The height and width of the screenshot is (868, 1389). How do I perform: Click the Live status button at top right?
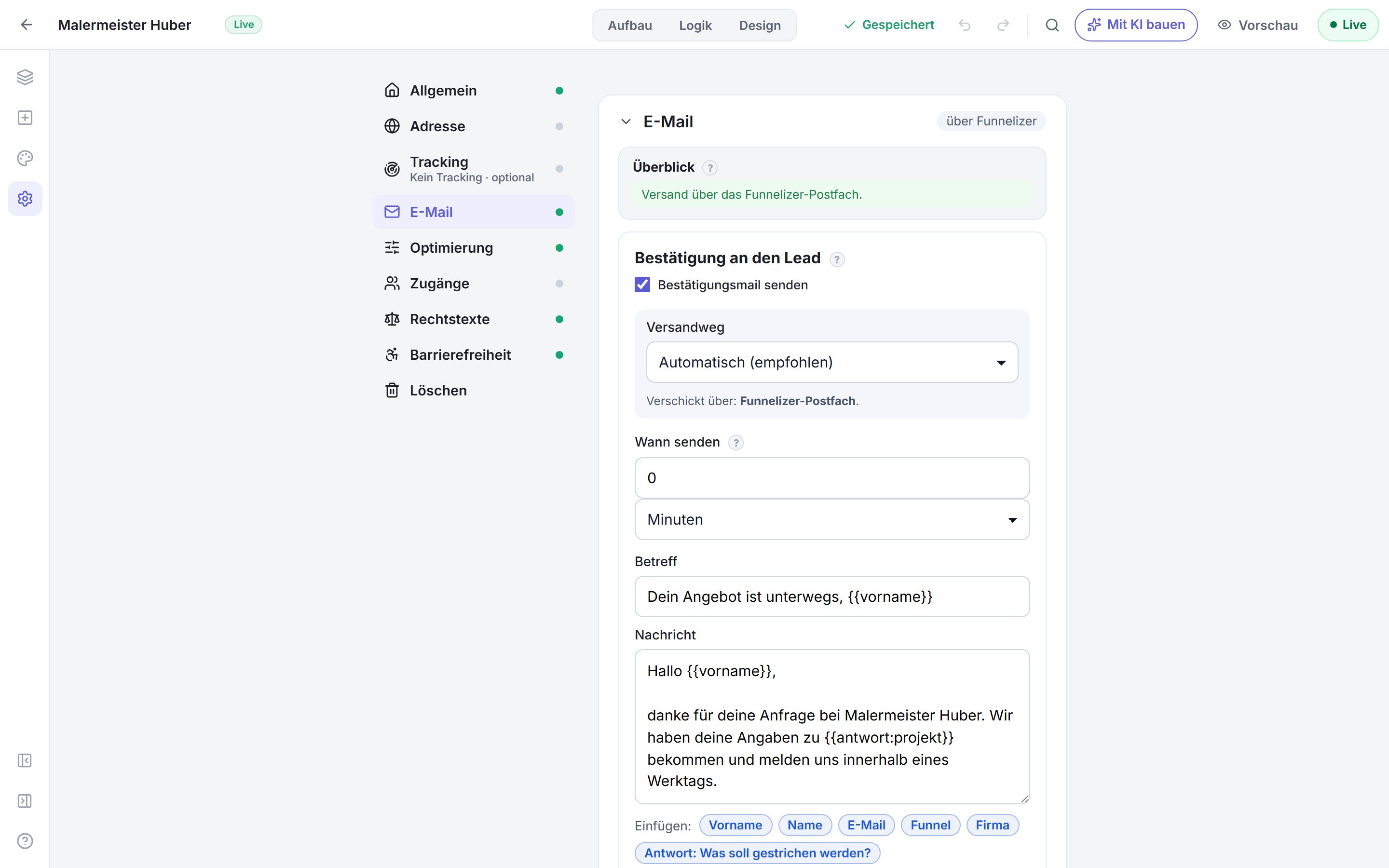(1348, 25)
